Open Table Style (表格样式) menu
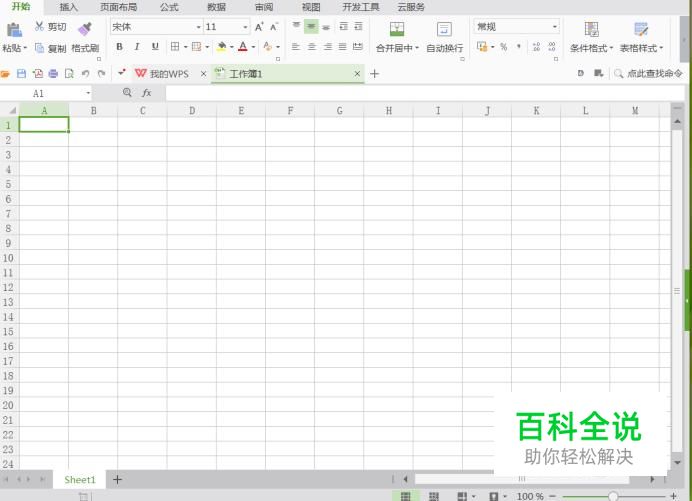The width and height of the screenshot is (692, 501). point(641,37)
